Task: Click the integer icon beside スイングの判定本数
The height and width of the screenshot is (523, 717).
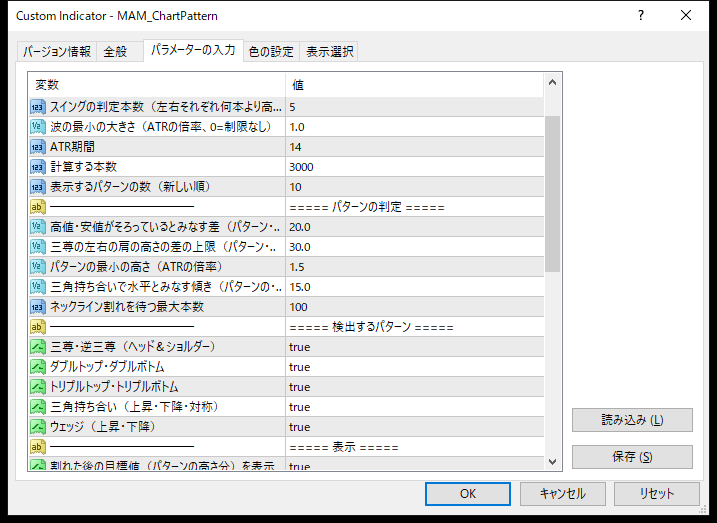Action: pyautogui.click(x=38, y=107)
